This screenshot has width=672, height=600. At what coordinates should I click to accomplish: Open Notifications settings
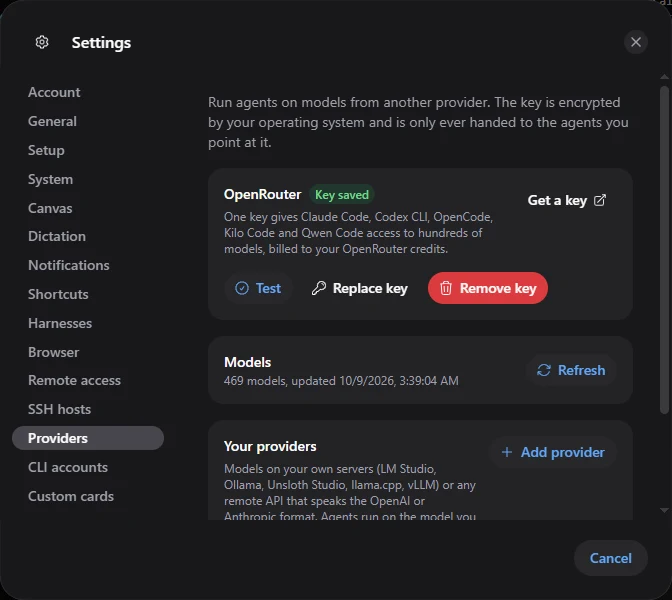pyautogui.click(x=69, y=265)
